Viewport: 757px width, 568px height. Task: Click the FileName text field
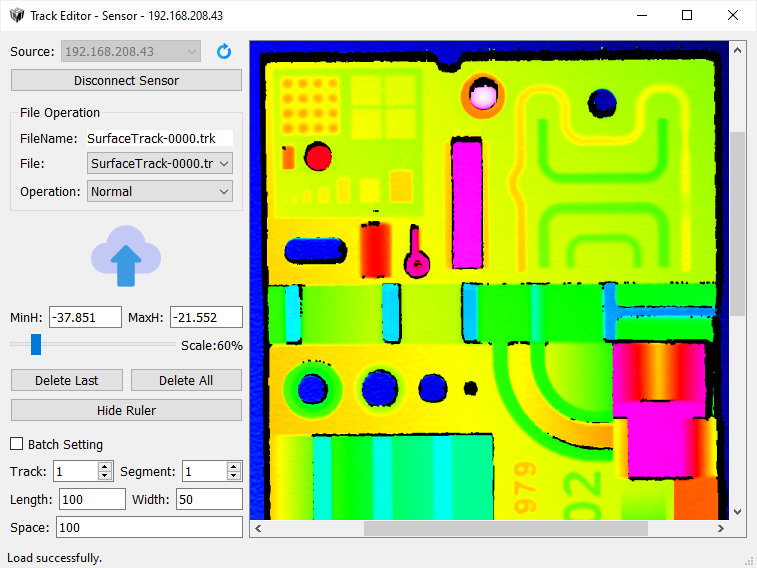(158, 138)
